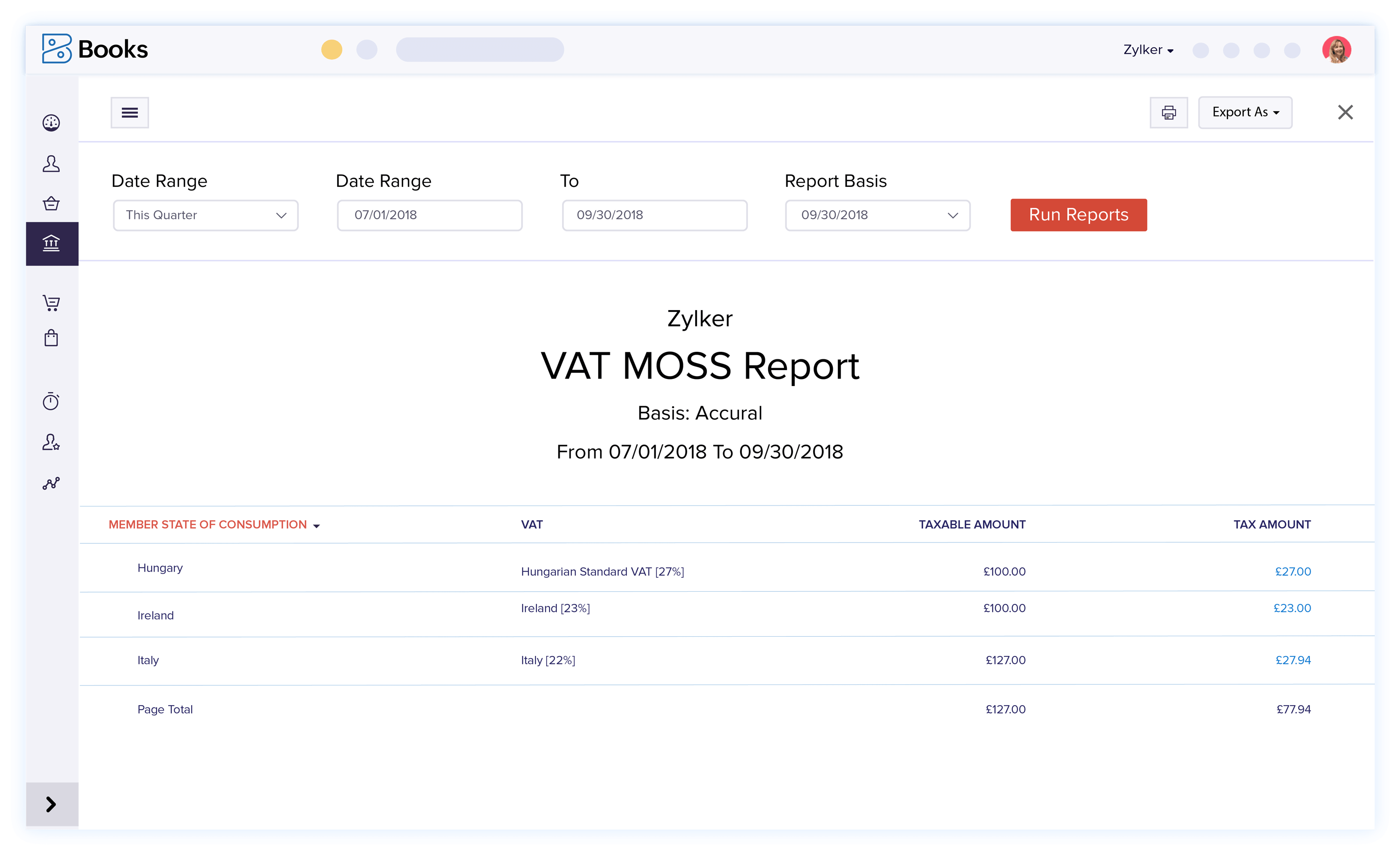Click the Accountant icon in the sidebar
This screenshot has height=855, width=1400.
[51, 442]
